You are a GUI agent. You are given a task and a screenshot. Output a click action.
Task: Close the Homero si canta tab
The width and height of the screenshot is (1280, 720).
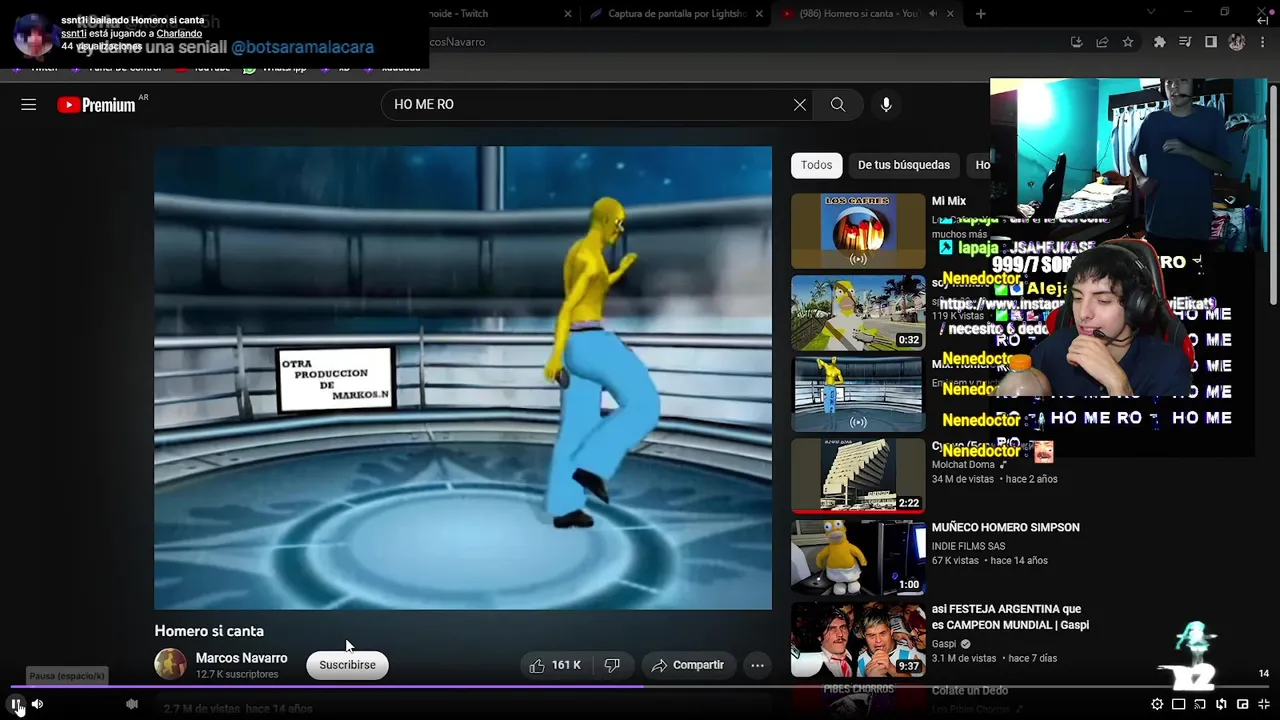(x=950, y=13)
